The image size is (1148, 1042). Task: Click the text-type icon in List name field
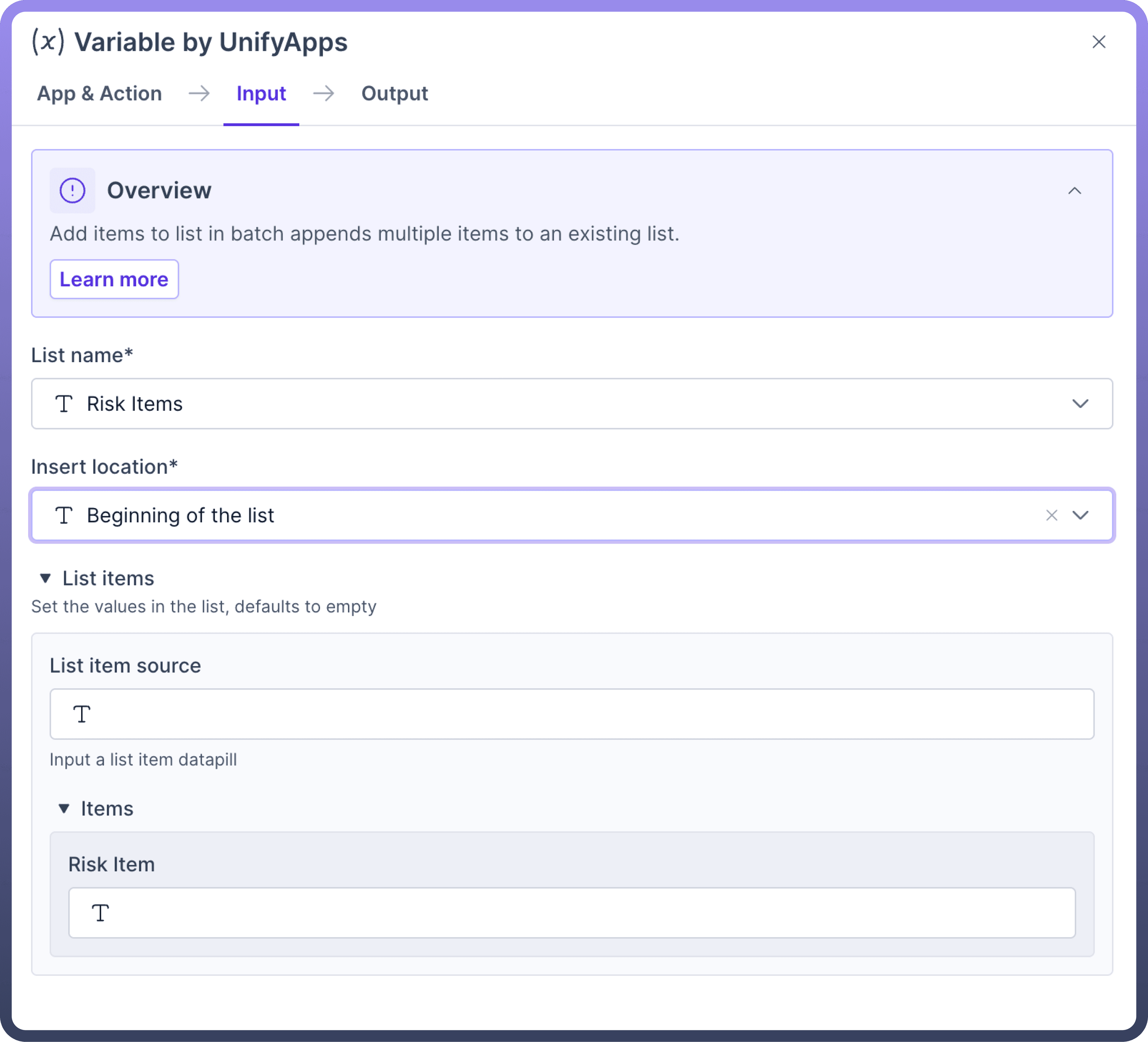pyautogui.click(x=64, y=404)
